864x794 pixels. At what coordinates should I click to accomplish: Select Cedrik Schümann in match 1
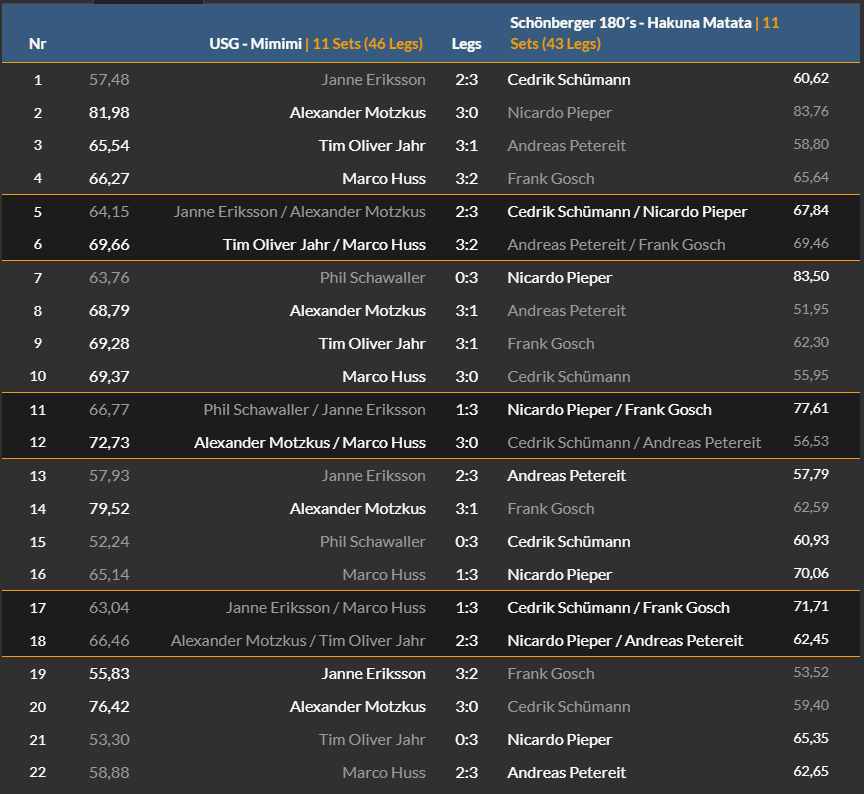pos(569,79)
